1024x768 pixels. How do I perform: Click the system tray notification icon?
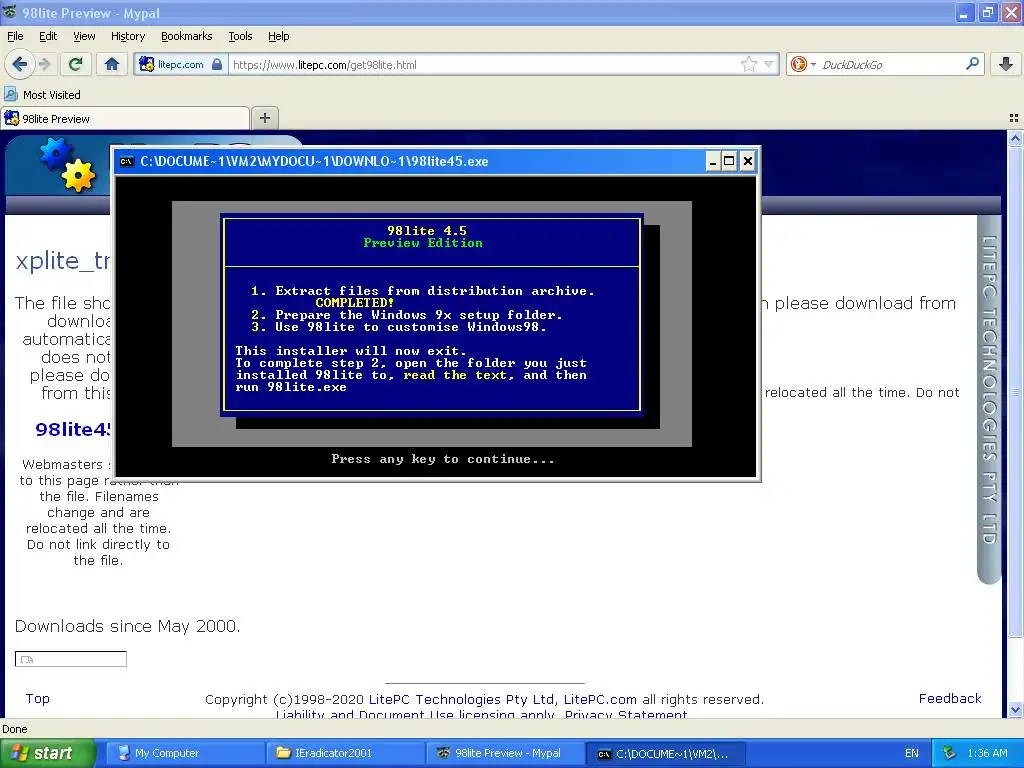click(950, 753)
